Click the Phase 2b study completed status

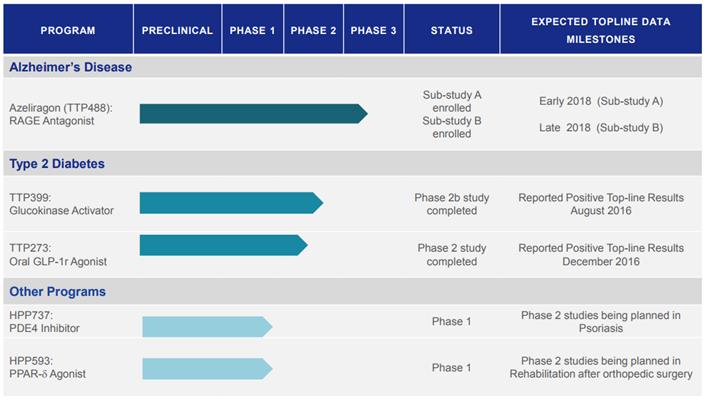pos(452,204)
